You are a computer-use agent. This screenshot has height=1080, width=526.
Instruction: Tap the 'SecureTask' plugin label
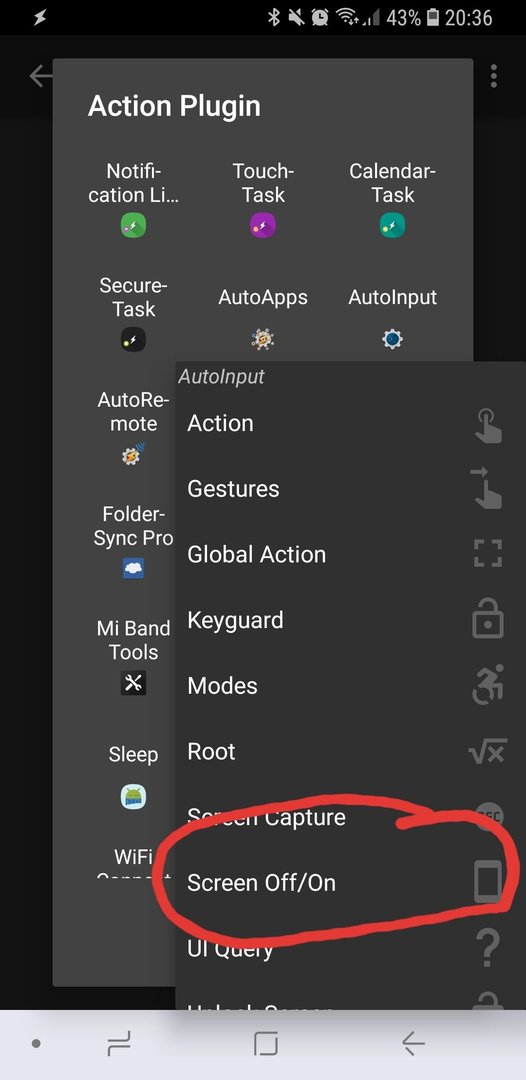coord(134,297)
